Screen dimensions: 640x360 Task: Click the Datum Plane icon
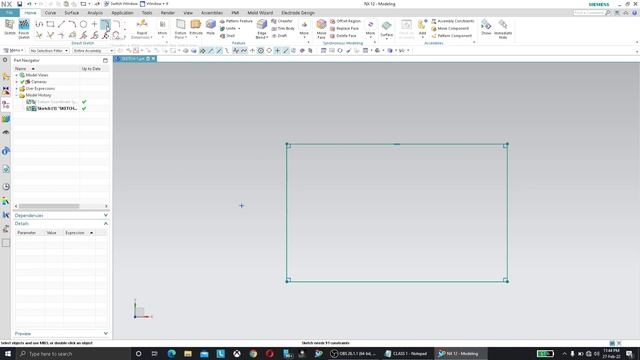coord(180,24)
